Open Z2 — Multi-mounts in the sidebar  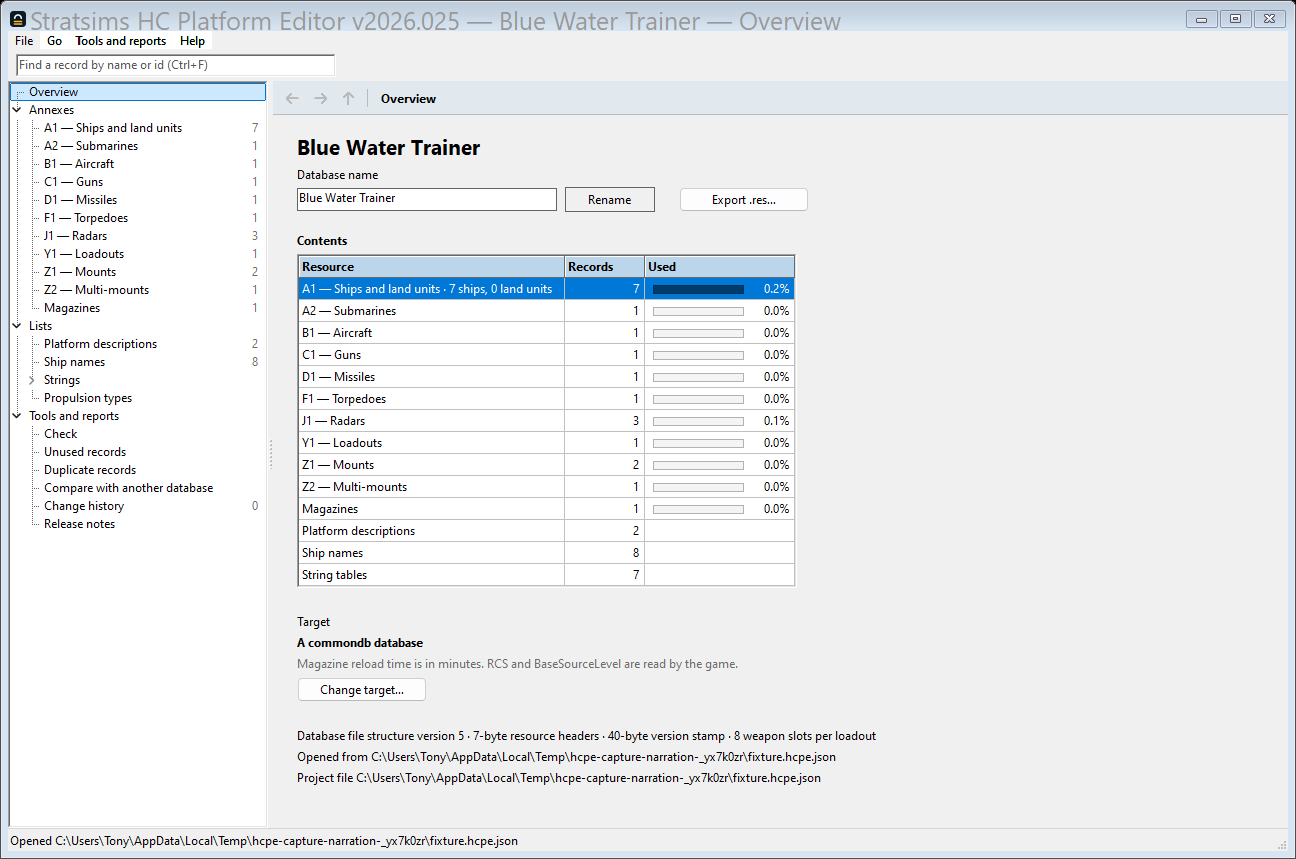(97, 290)
